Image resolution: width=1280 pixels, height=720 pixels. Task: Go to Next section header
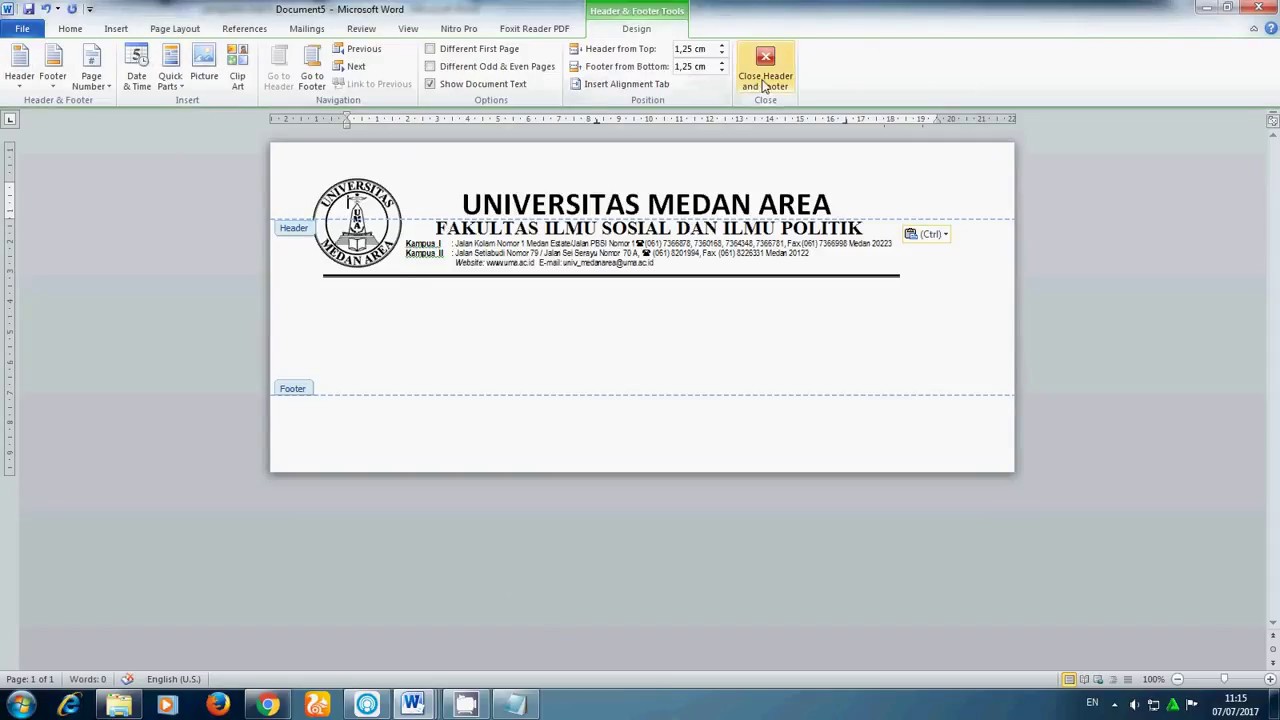[x=349, y=66]
